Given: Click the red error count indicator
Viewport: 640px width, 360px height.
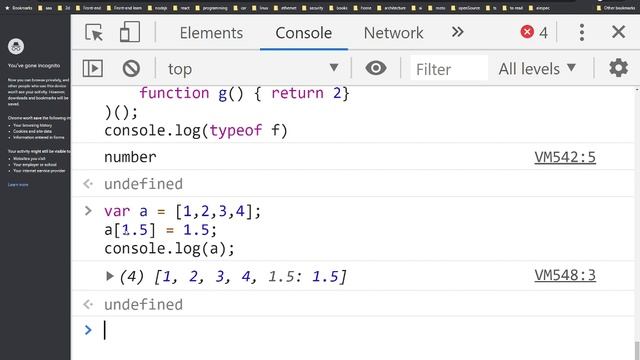Looking at the screenshot, I should [x=534, y=32].
